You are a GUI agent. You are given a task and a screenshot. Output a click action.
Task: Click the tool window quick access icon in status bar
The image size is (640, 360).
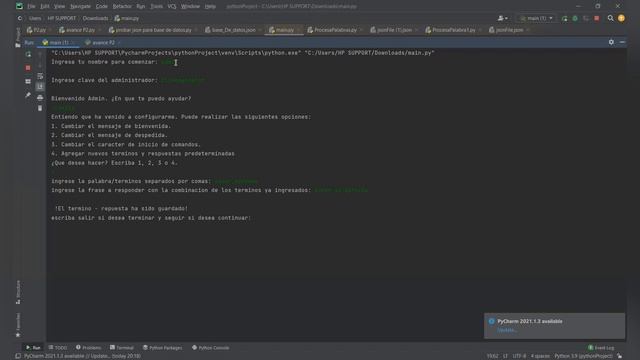(x=18, y=356)
